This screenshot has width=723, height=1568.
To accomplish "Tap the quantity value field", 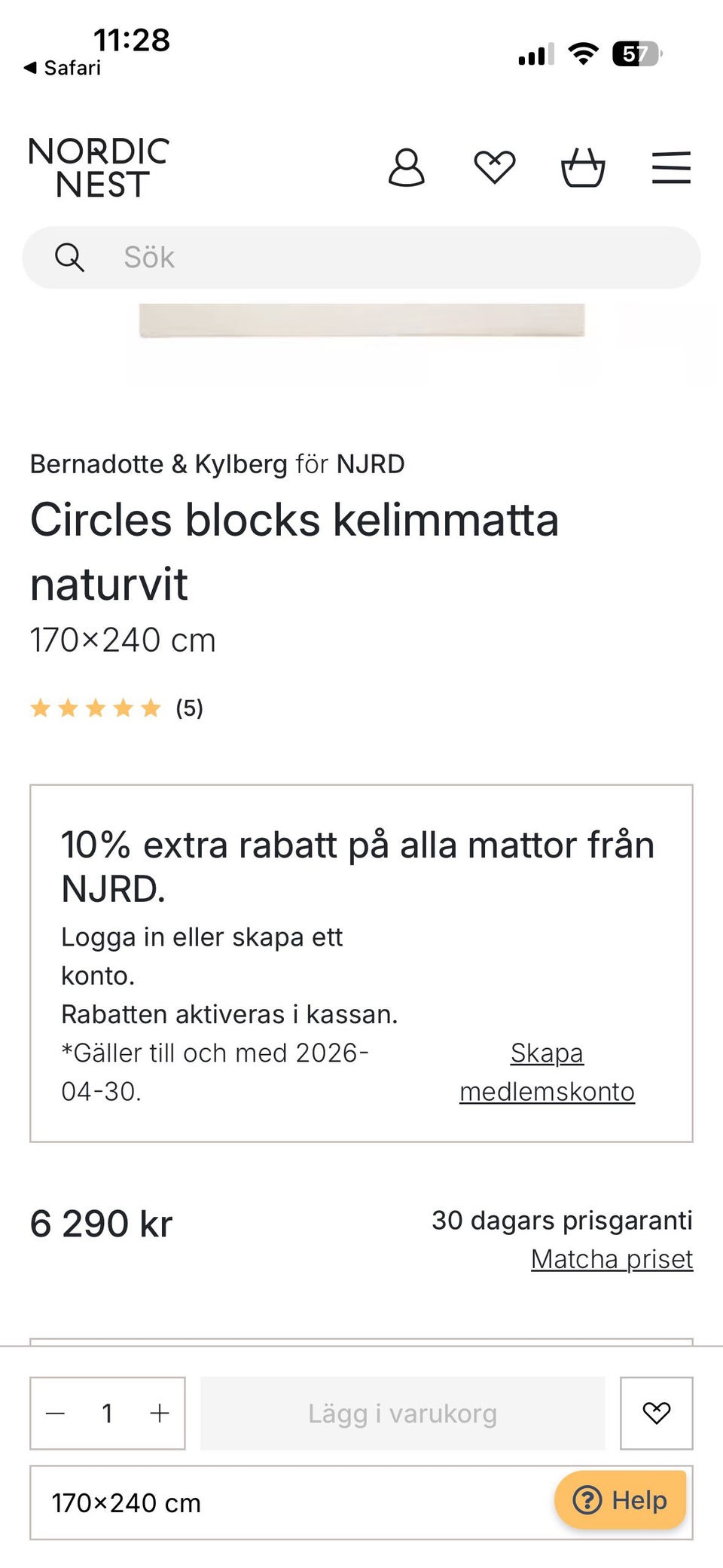I will coord(108,1414).
